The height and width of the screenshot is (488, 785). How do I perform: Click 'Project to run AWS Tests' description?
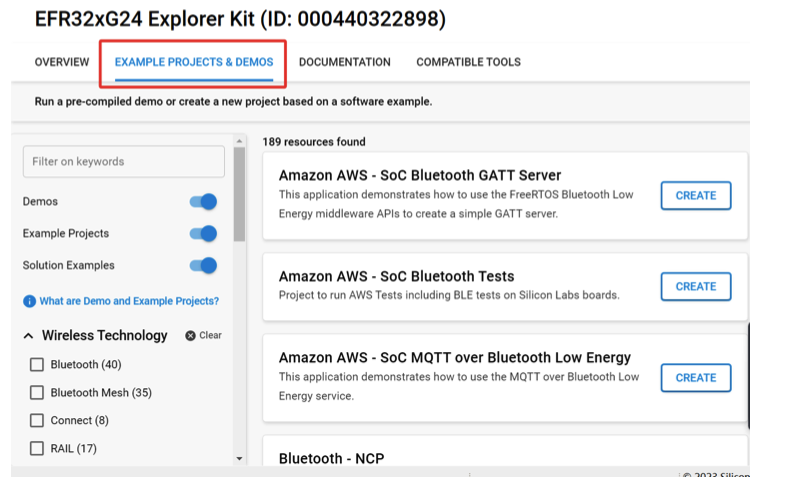coord(449,295)
